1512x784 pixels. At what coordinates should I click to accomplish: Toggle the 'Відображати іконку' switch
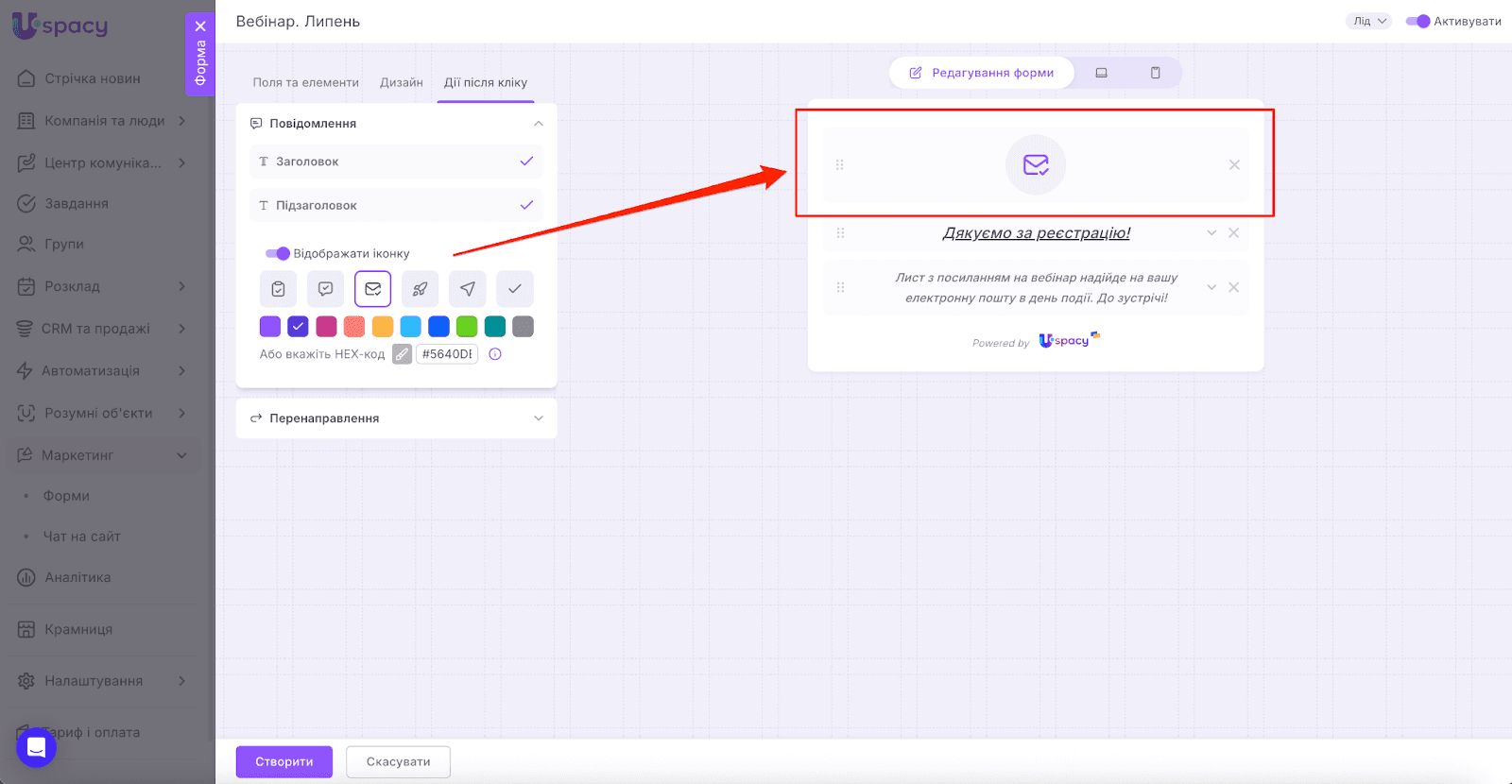pyautogui.click(x=277, y=253)
